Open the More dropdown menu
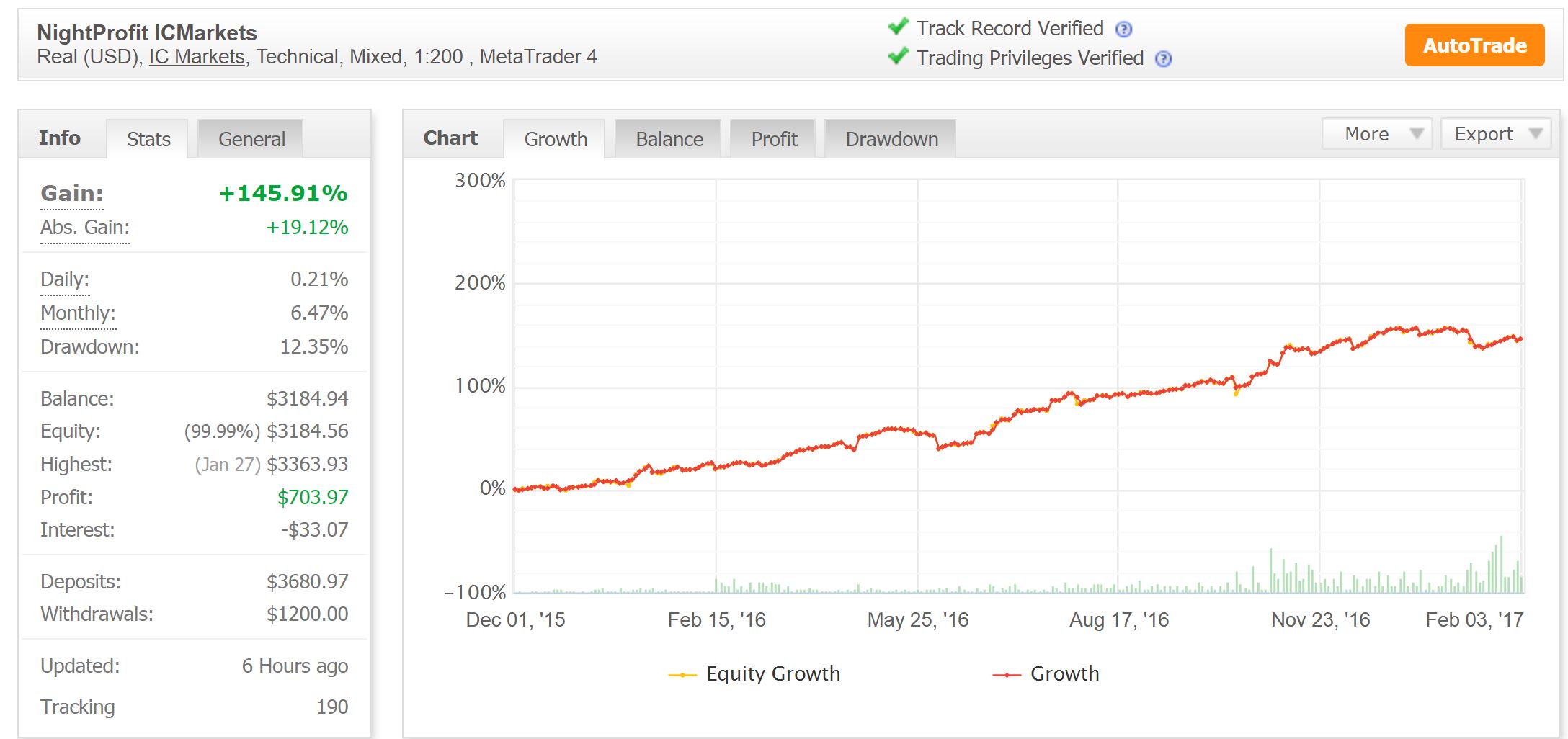The image size is (1568, 739). 1377,134
